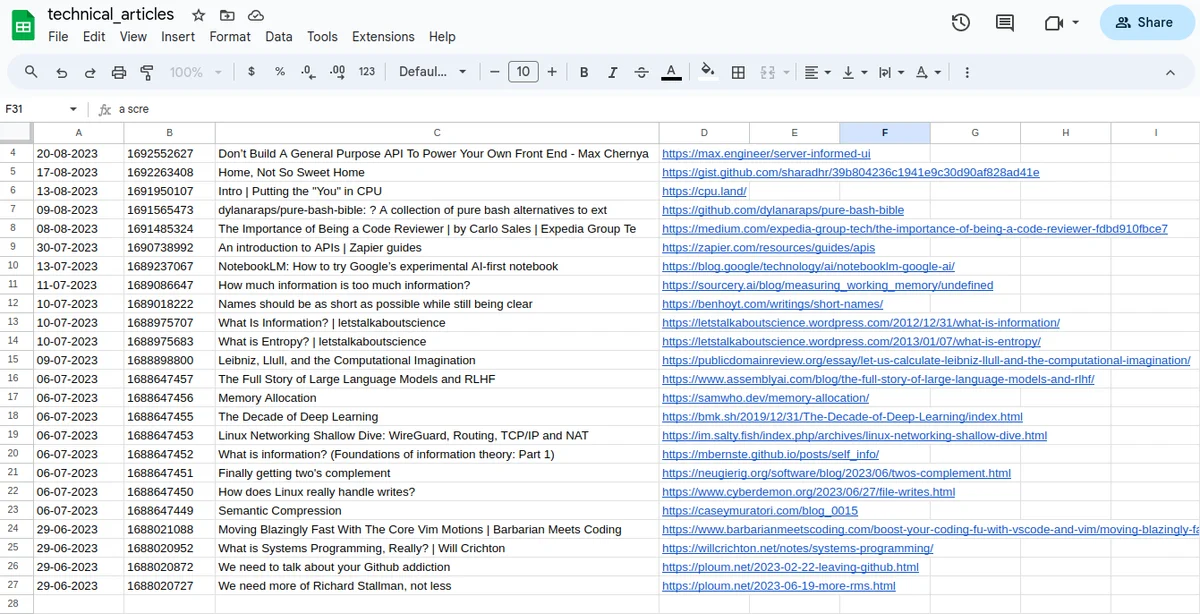Print the spreadsheet via printer icon
The width and height of the screenshot is (1200, 614).
(x=119, y=72)
